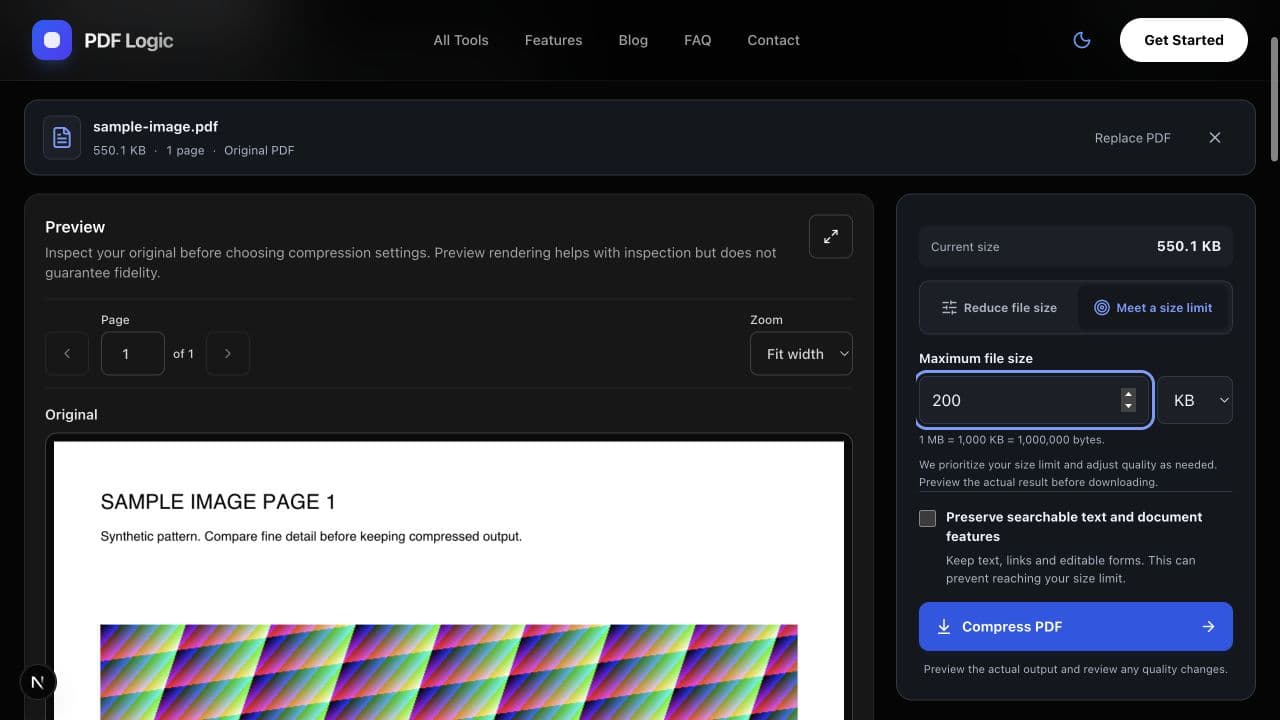The height and width of the screenshot is (720, 1280).
Task: Select Meet a size limit mode
Action: 1153,308
